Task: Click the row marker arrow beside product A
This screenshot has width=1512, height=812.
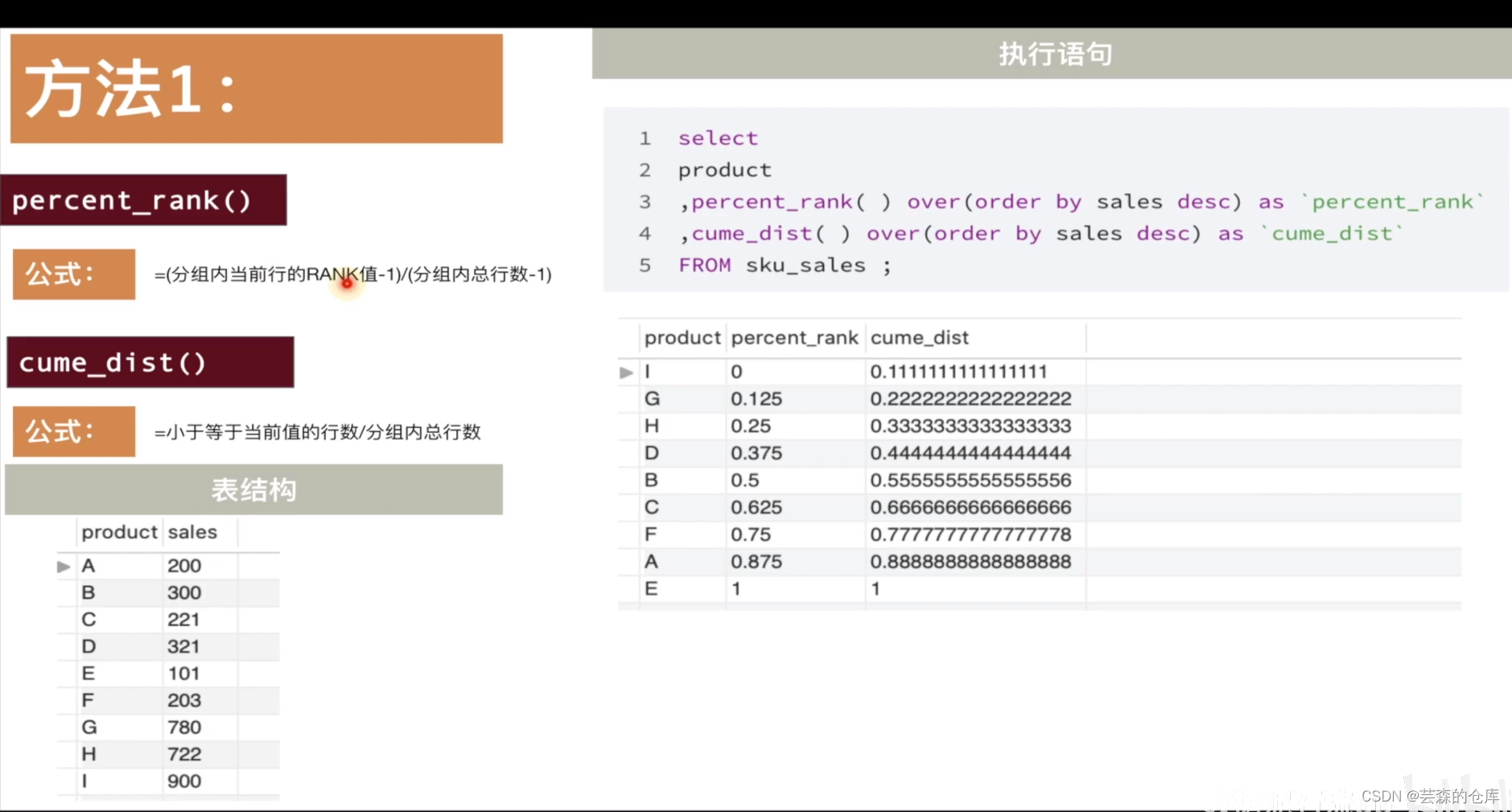Action: pyautogui.click(x=64, y=566)
